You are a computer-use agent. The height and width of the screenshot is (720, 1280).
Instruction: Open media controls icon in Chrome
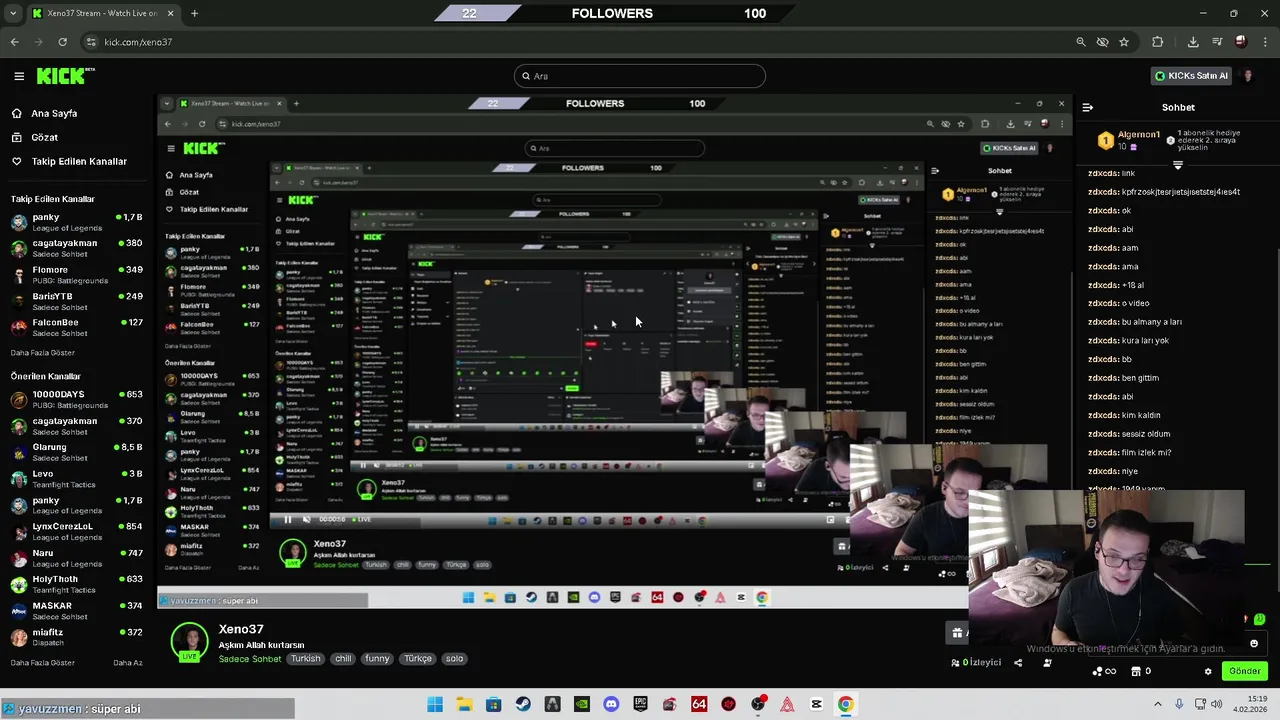tap(1217, 42)
